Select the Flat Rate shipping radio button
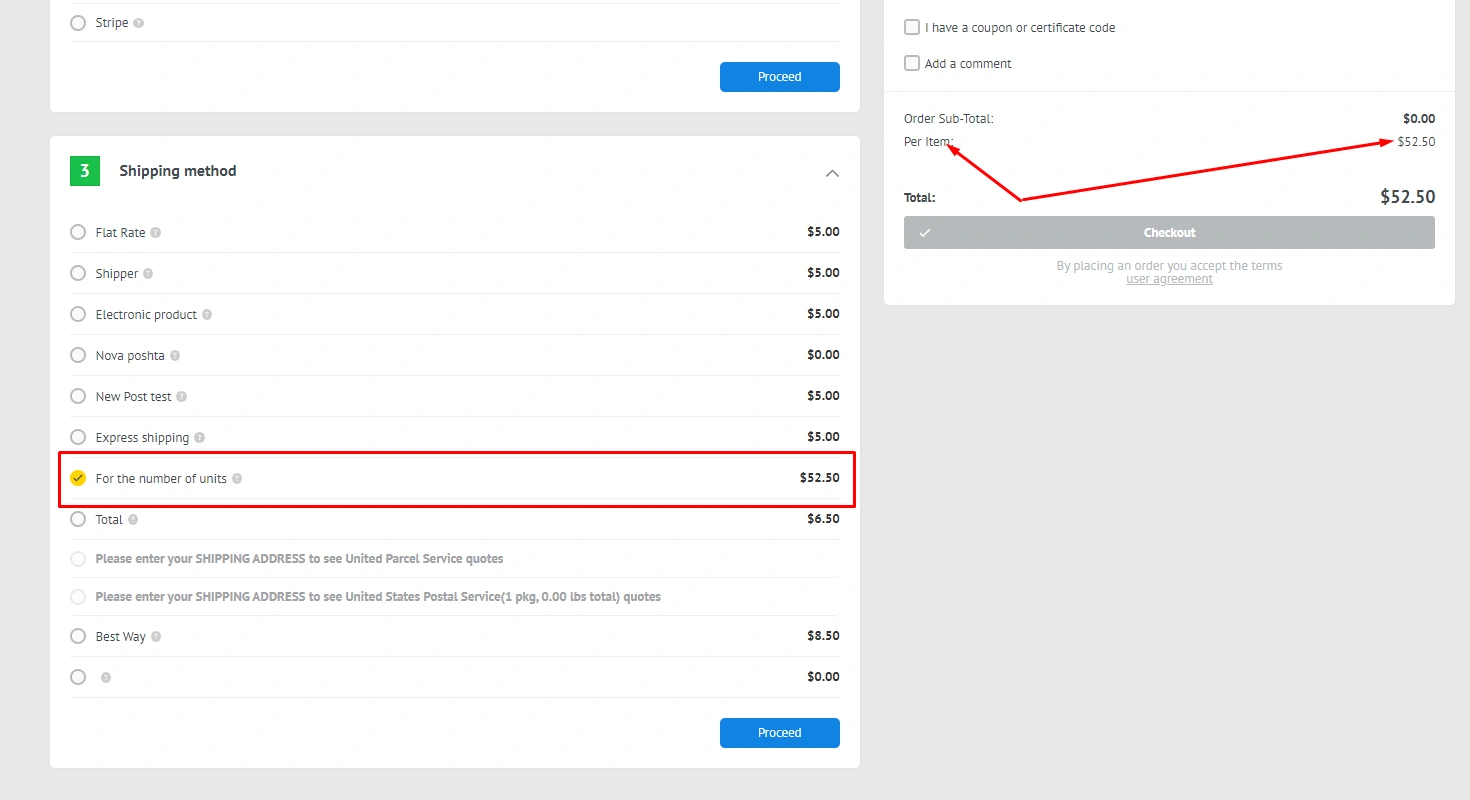Image resolution: width=1470 pixels, height=800 pixels. point(78,233)
